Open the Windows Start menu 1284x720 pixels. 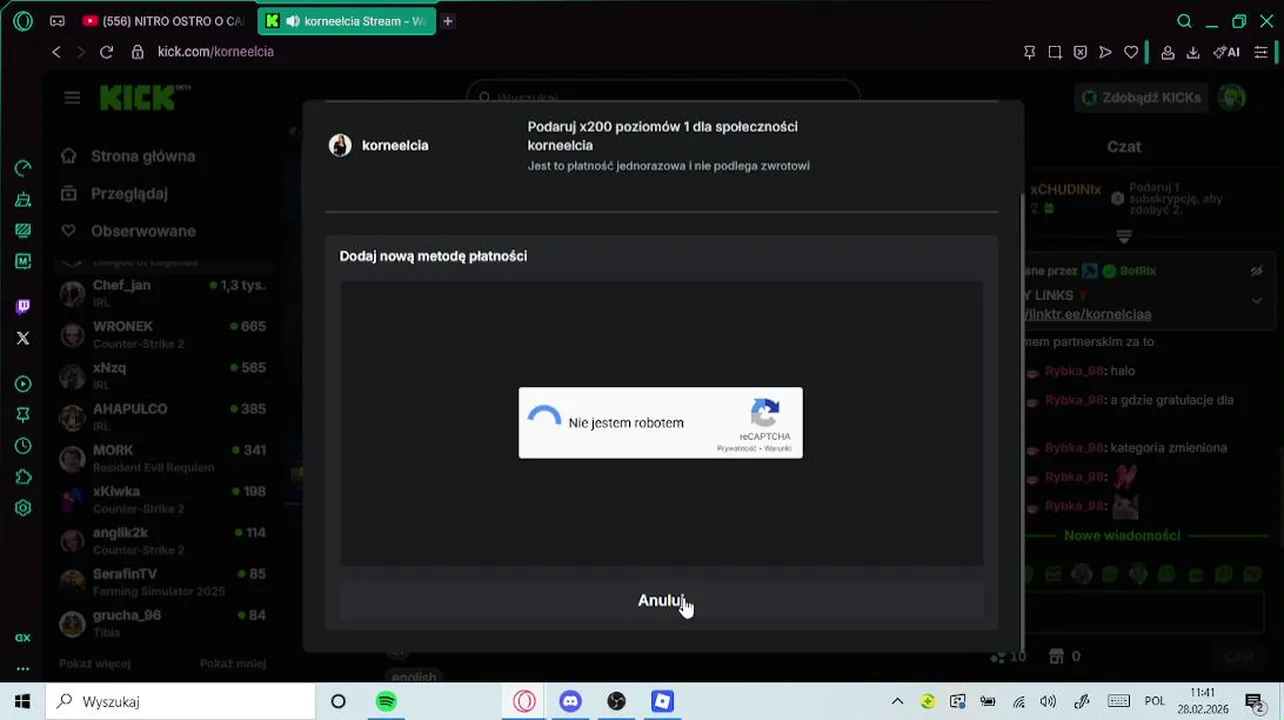click(x=22, y=701)
